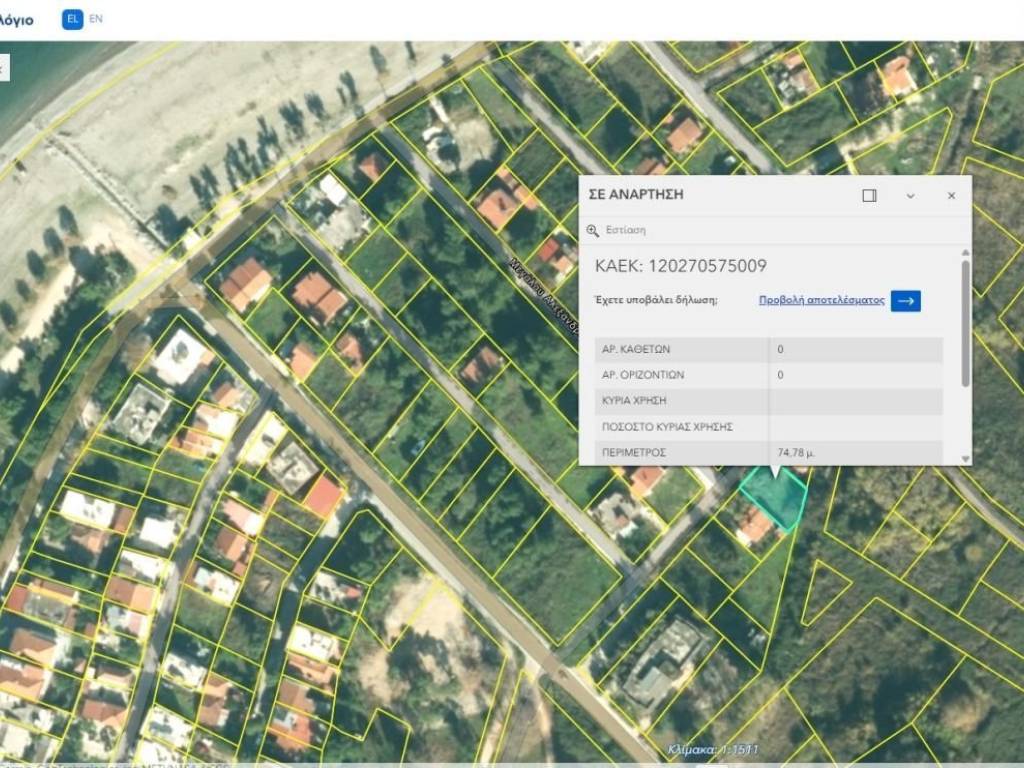Select the ΑΡ. ΚΑΘΕΤΩΝ table row
This screenshot has width=1024, height=768.
[x=760, y=350]
